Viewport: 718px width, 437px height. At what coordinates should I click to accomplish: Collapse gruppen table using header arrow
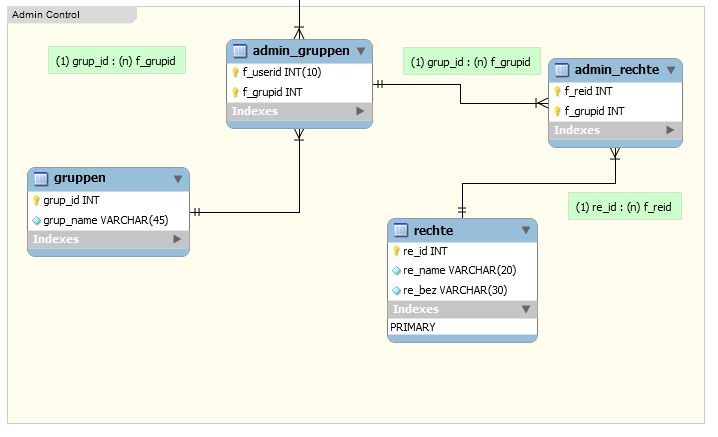177,179
